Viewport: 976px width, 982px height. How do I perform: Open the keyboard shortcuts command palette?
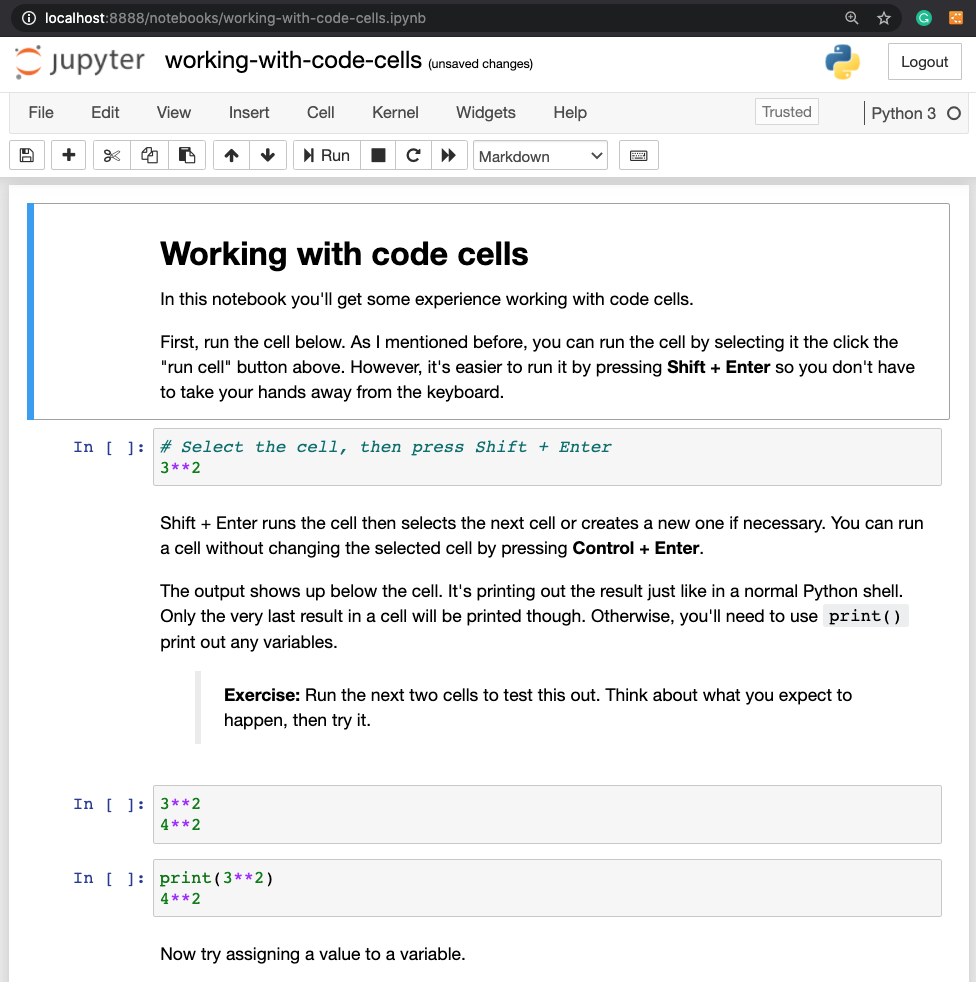[638, 155]
